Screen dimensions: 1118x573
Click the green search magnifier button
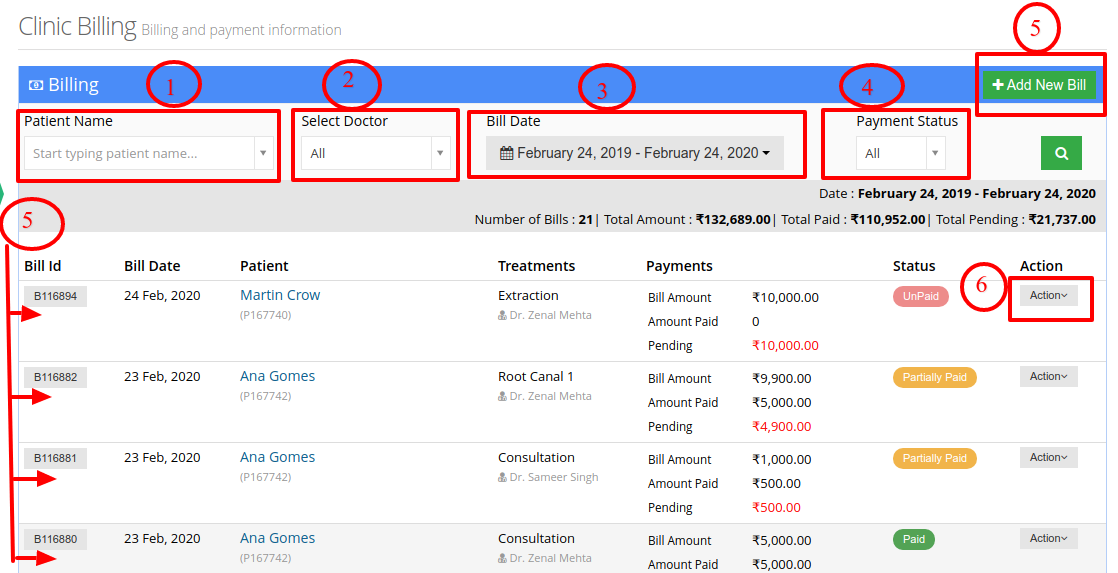tap(1061, 153)
